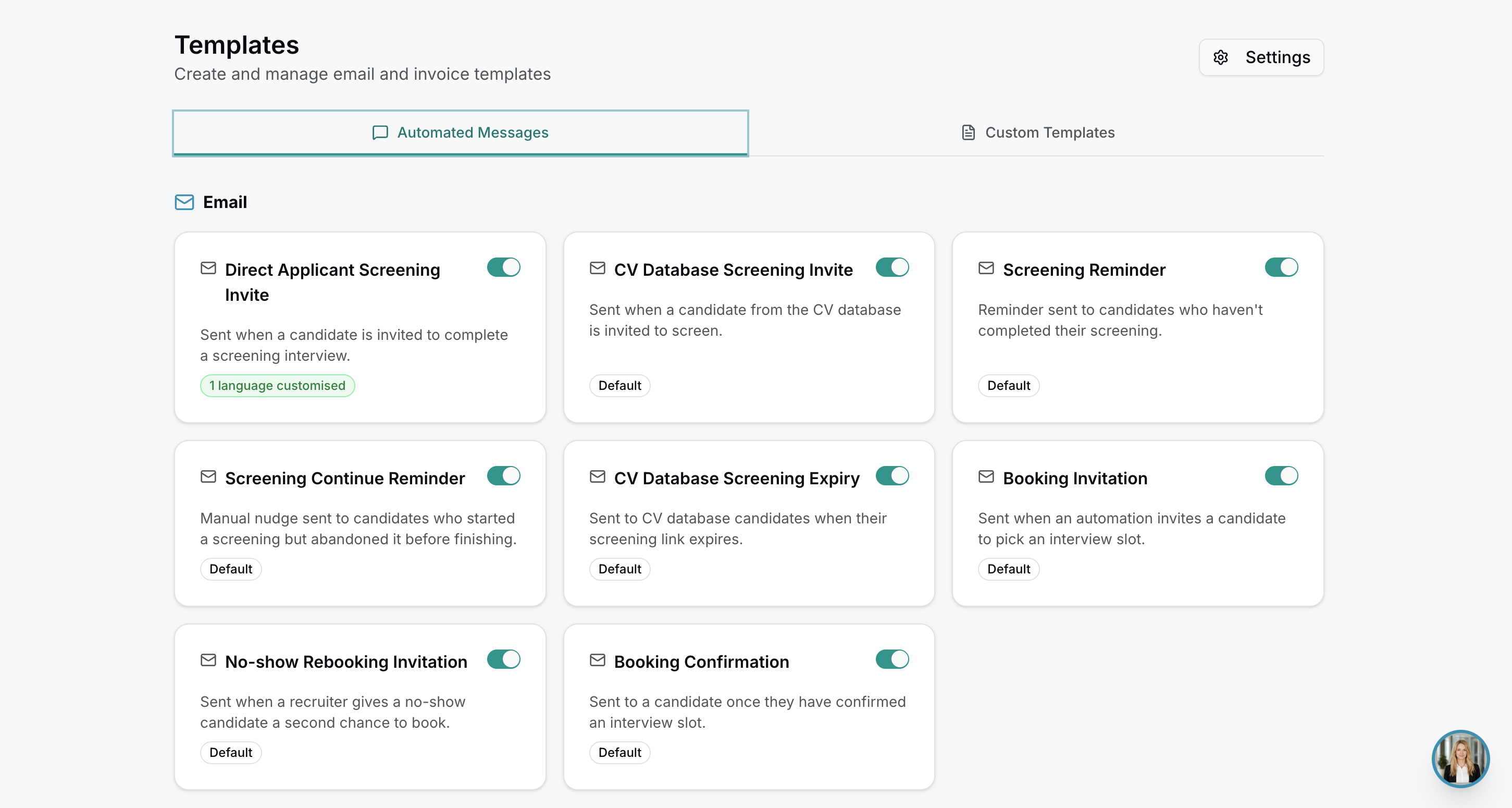Image resolution: width=1512 pixels, height=808 pixels.
Task: Click envelope icon on No-show Rebooking Invitation
Action: click(x=208, y=660)
